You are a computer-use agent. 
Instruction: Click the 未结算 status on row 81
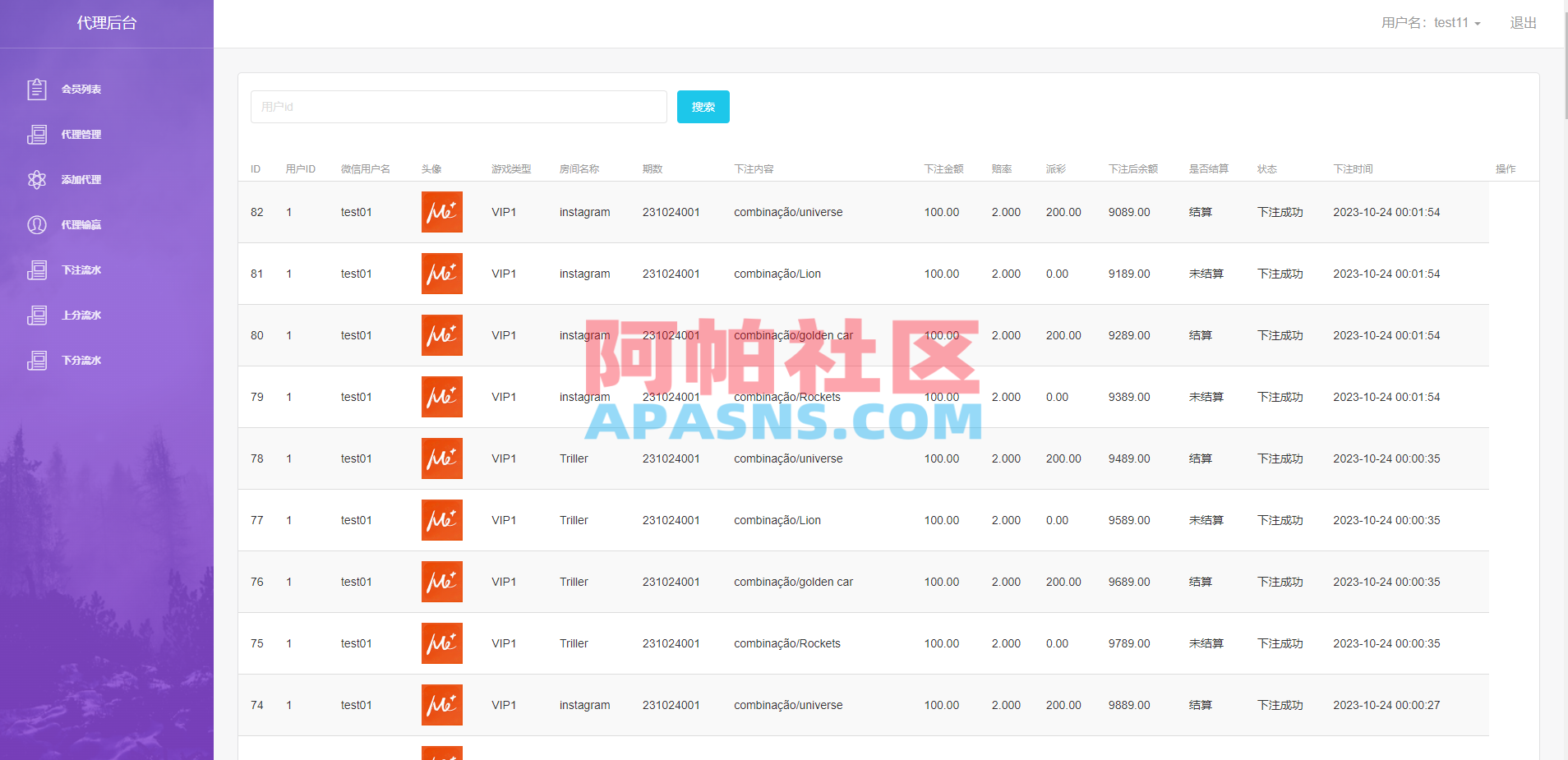coord(1206,274)
